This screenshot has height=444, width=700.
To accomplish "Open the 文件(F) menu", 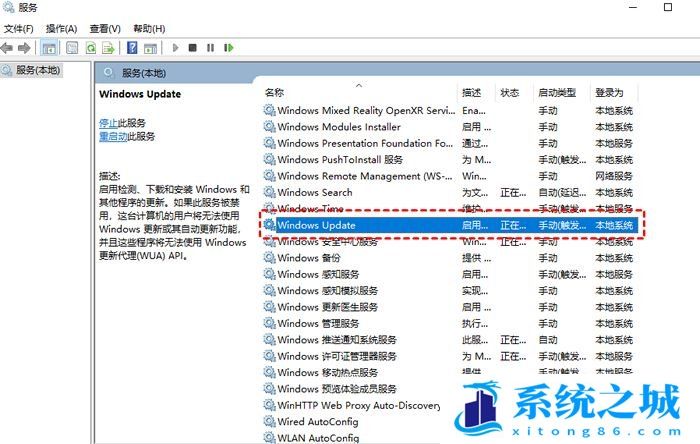I will pyautogui.click(x=19, y=29).
